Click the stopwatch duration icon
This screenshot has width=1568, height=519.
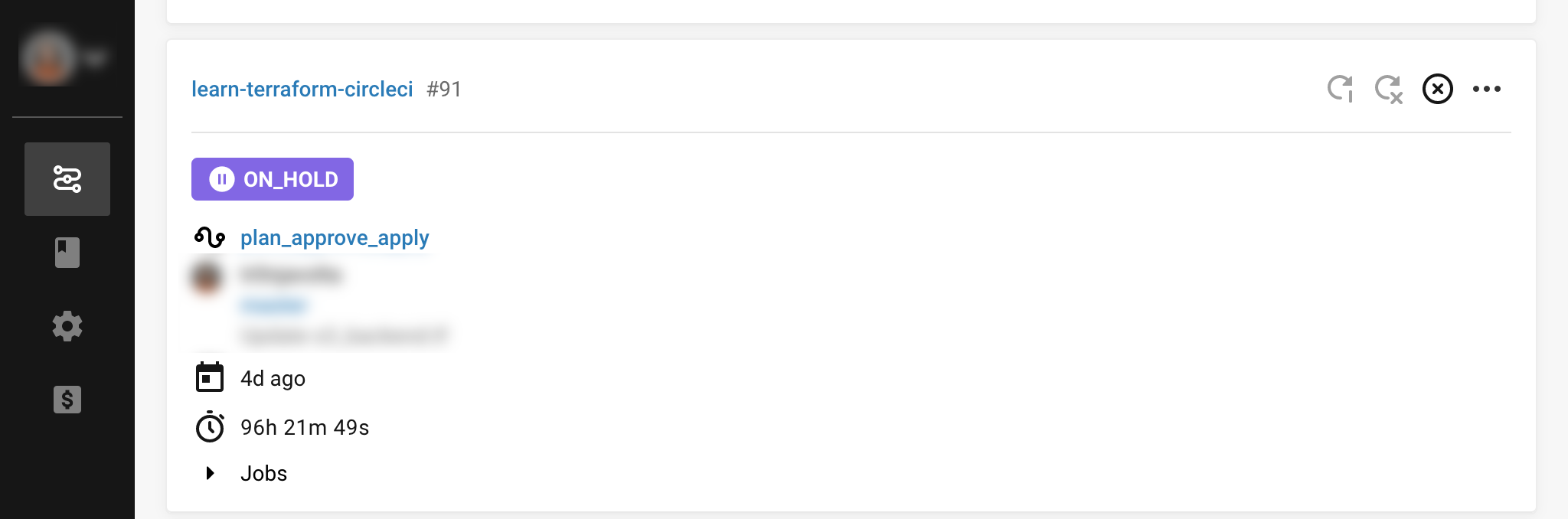(x=209, y=427)
